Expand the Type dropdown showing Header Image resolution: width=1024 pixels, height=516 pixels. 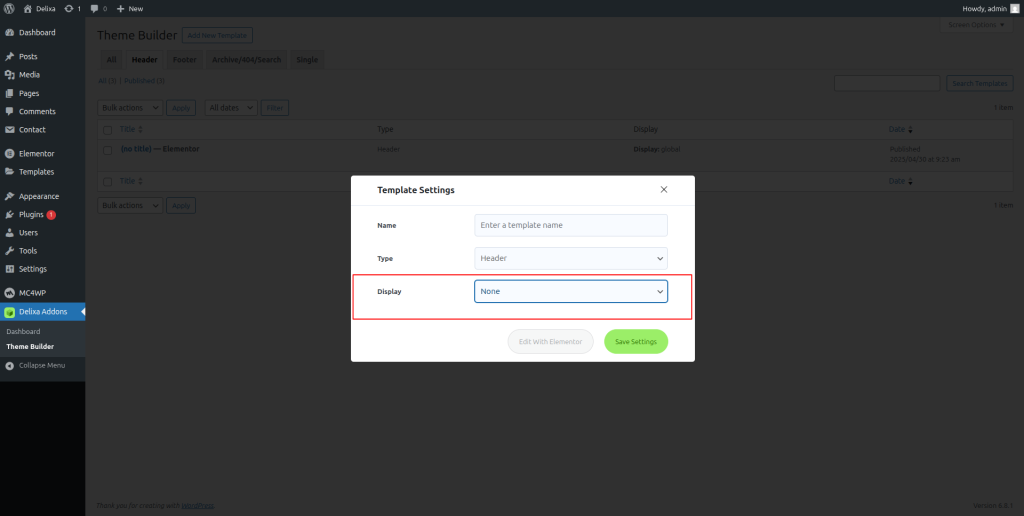click(x=571, y=258)
